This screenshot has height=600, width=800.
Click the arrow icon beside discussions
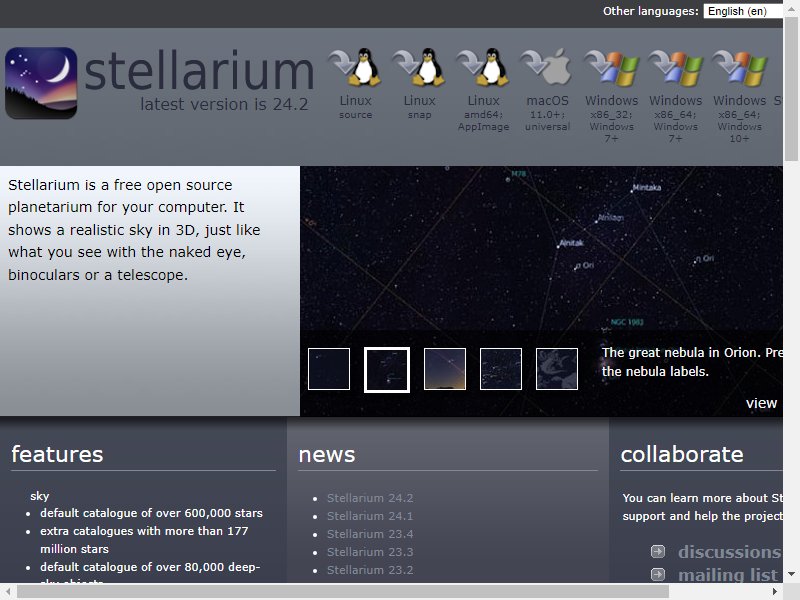[x=658, y=552]
